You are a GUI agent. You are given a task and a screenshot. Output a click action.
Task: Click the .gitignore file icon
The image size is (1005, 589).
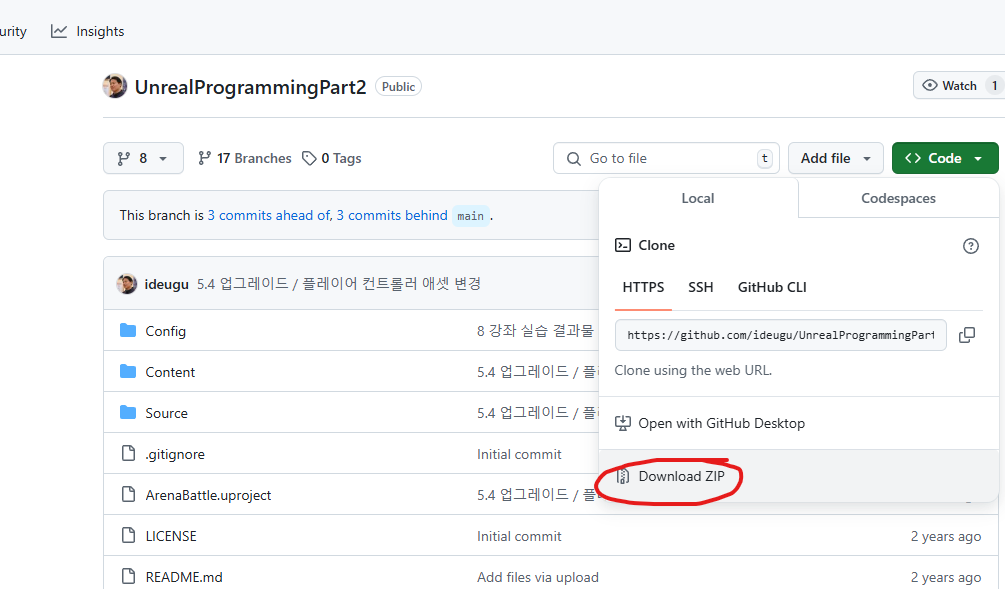pos(128,453)
